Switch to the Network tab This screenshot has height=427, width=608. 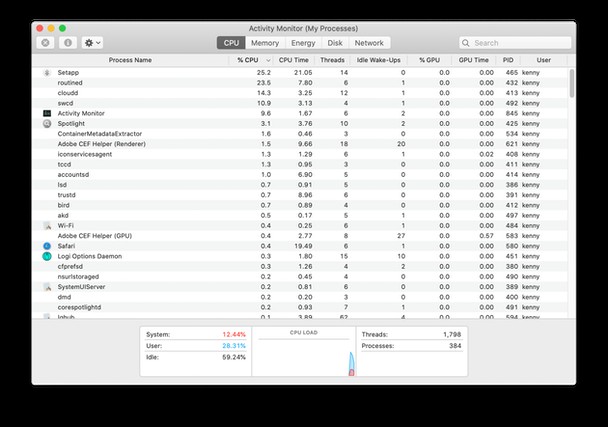[369, 43]
